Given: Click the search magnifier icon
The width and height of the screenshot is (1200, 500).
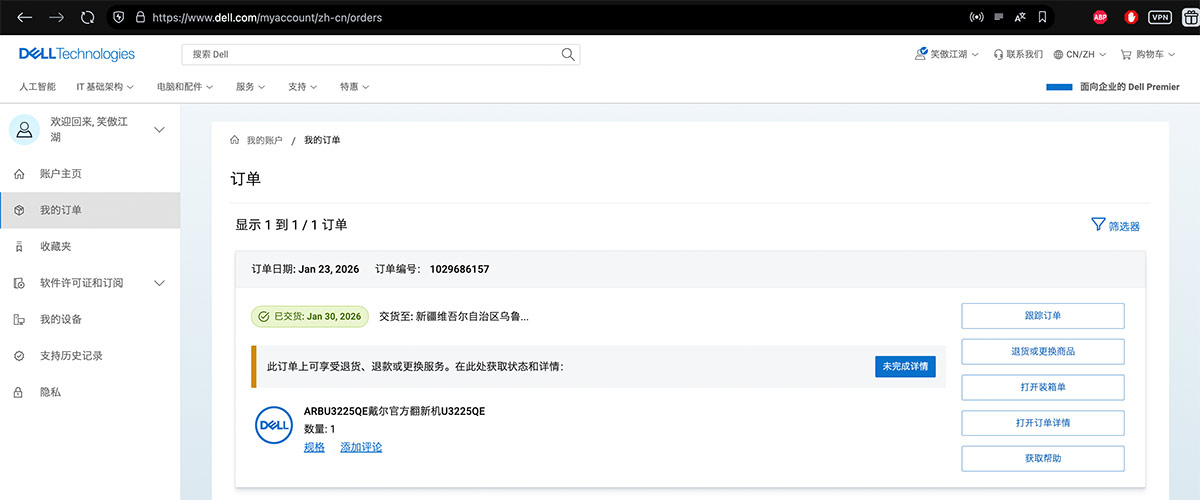Looking at the screenshot, I should pos(568,54).
